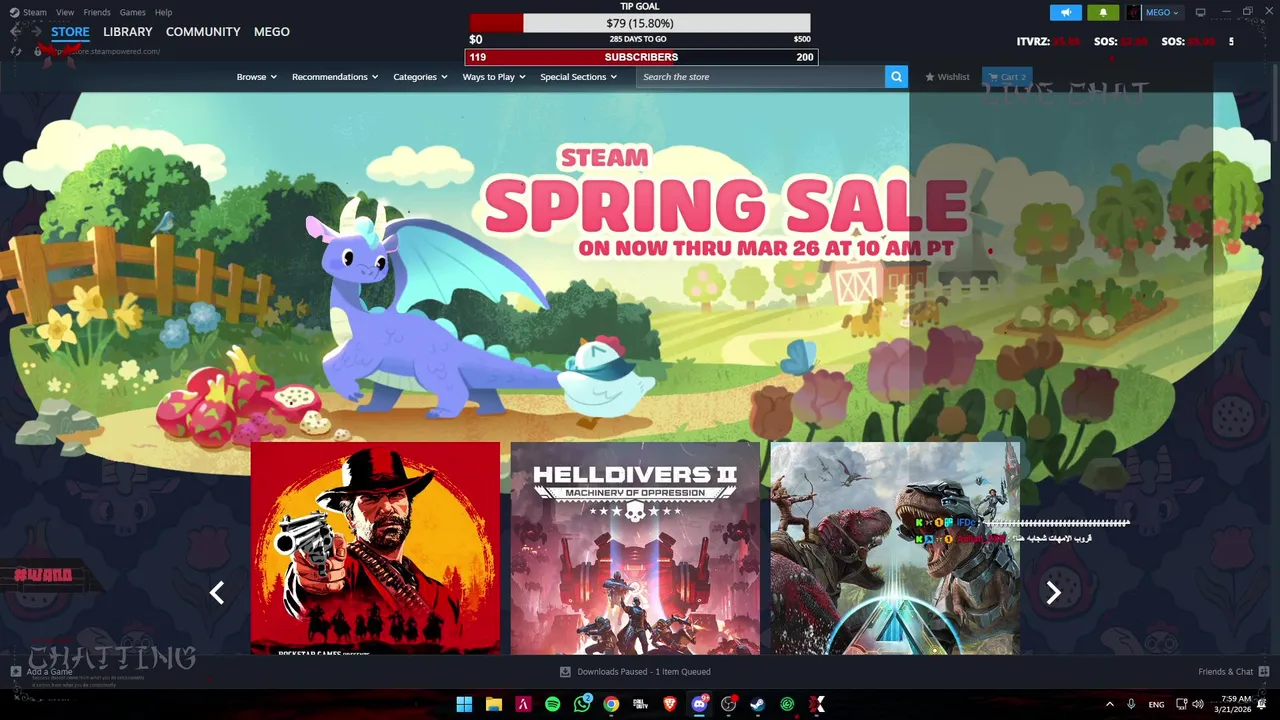1280x720 pixels.
Task: Click the Friends & Chat label
Action: point(1226,672)
